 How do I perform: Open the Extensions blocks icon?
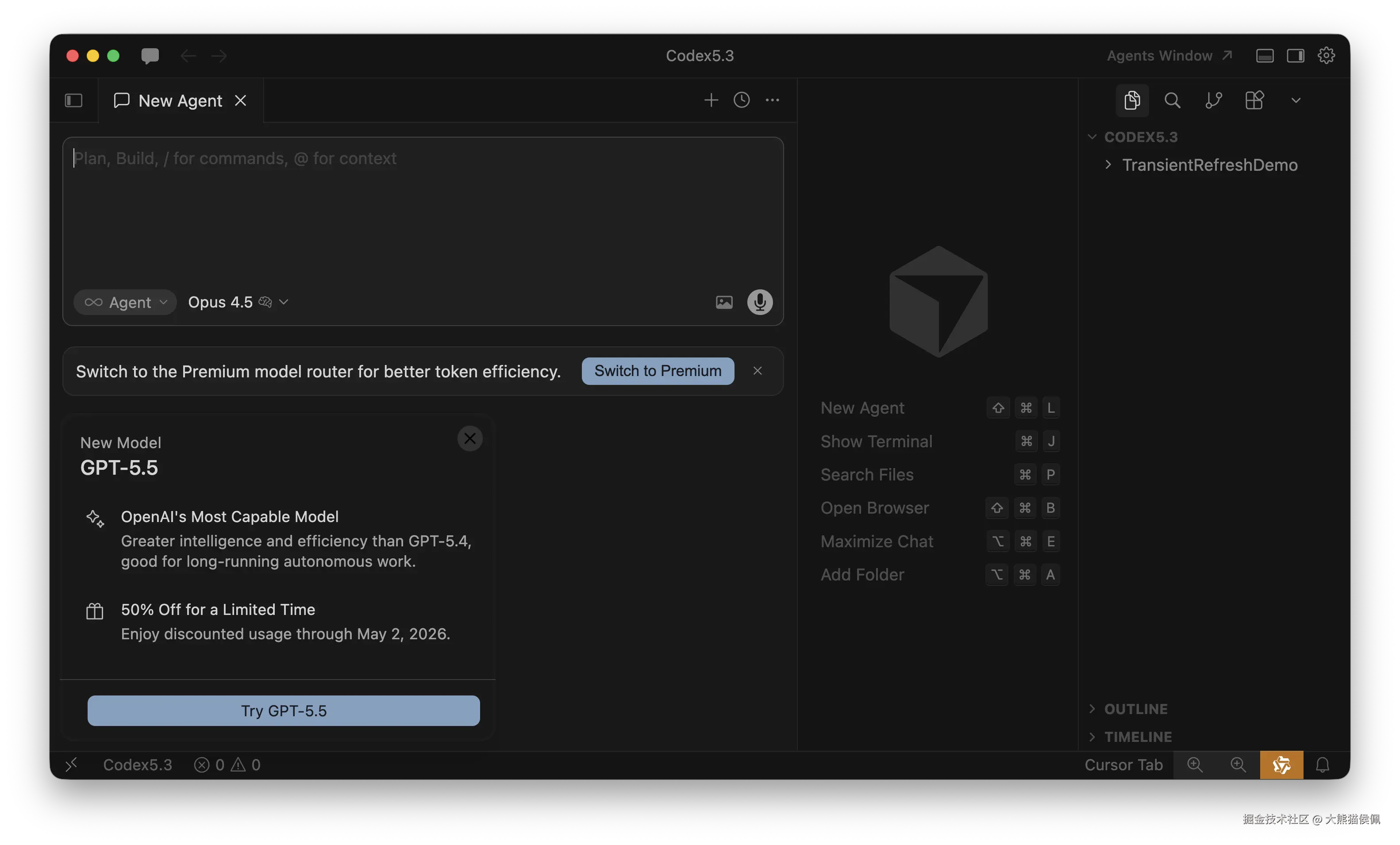1254,100
